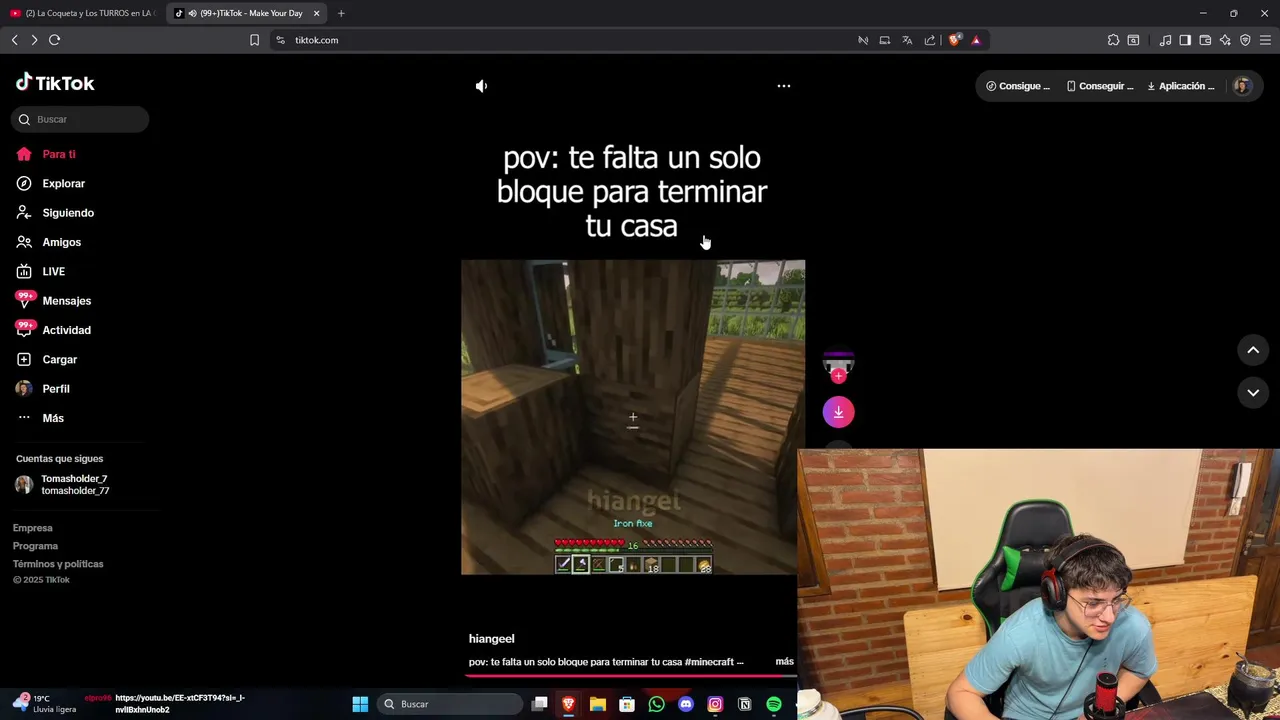Image resolution: width=1280 pixels, height=720 pixels.
Task: Open the Empresa footer link
Action: coord(32,528)
